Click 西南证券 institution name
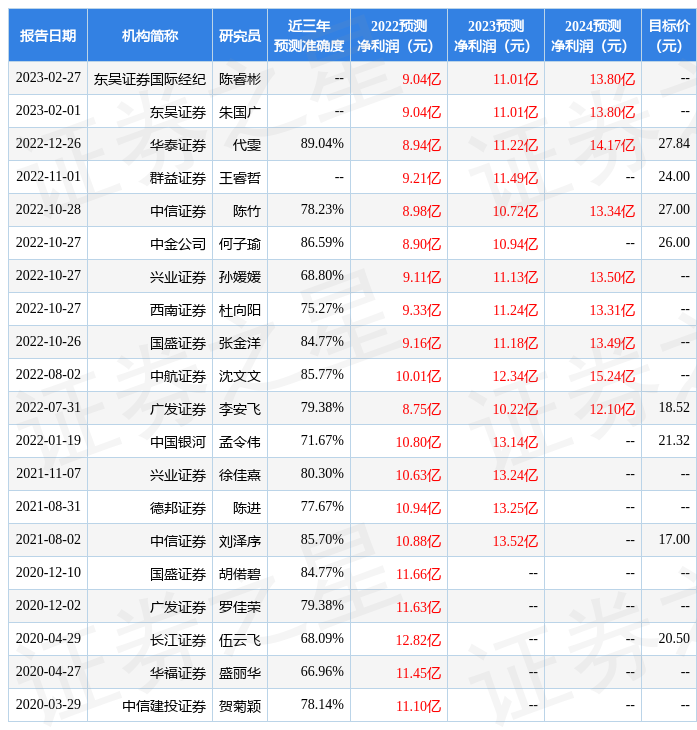The width and height of the screenshot is (697, 730). click(x=178, y=311)
